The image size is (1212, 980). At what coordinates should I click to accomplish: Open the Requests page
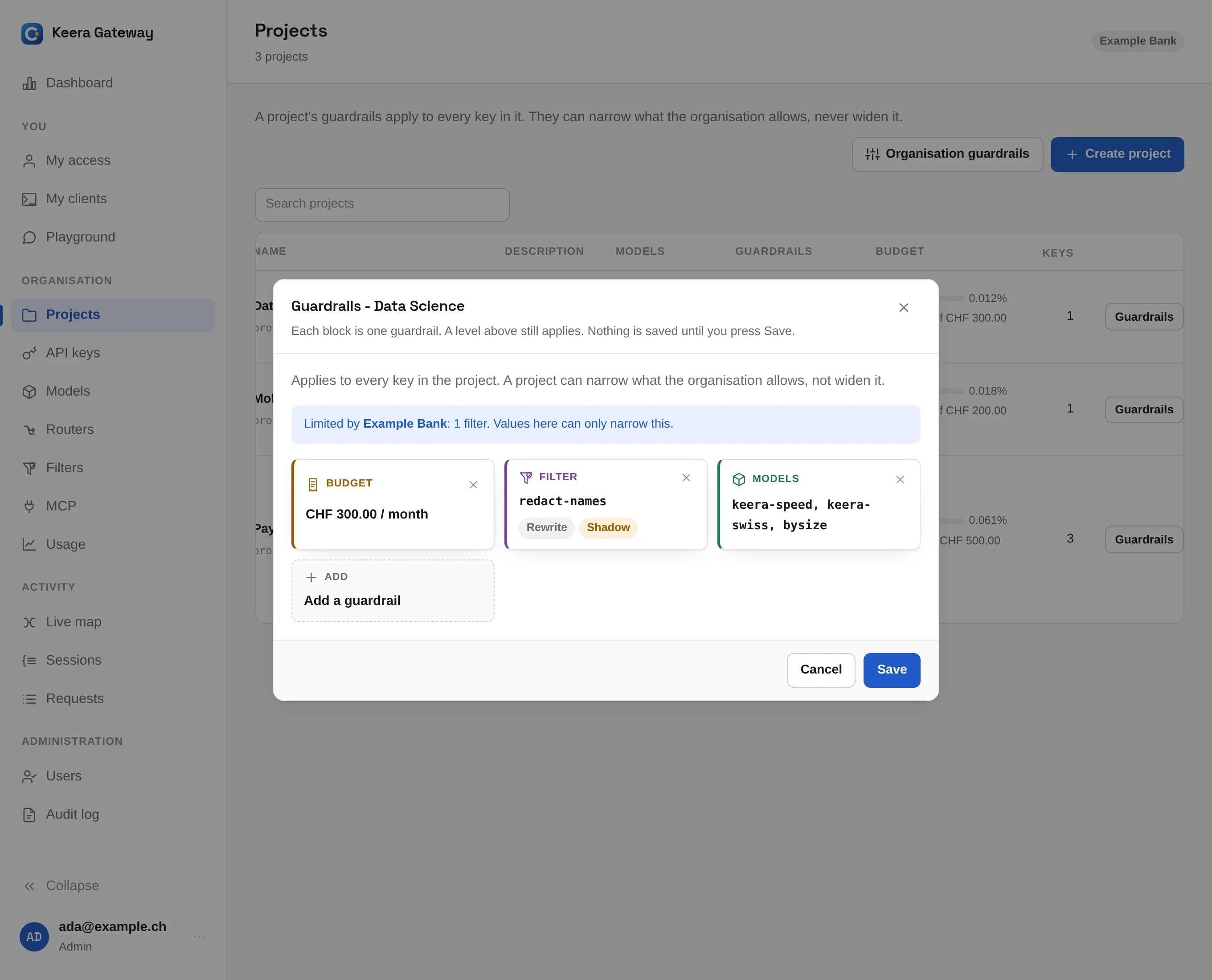click(113, 698)
